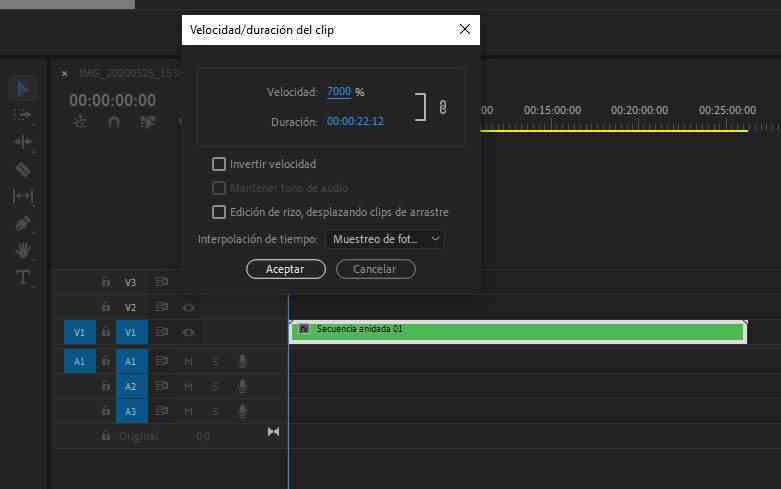Screen dimensions: 781x489
Task: Toggle sync lock for track V3
Action: [x=161, y=282]
